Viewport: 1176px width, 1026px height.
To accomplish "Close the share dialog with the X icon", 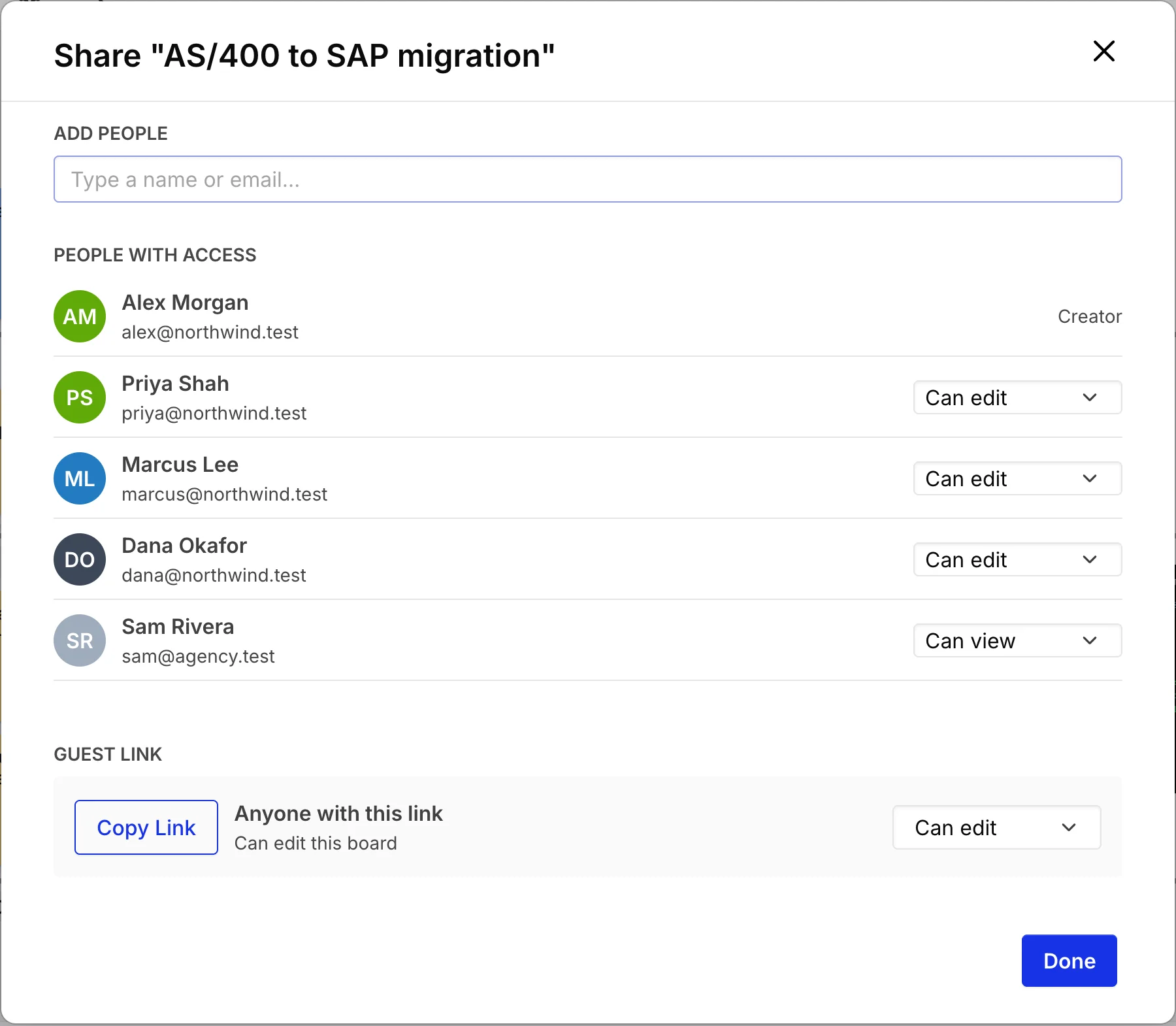I will (1103, 51).
